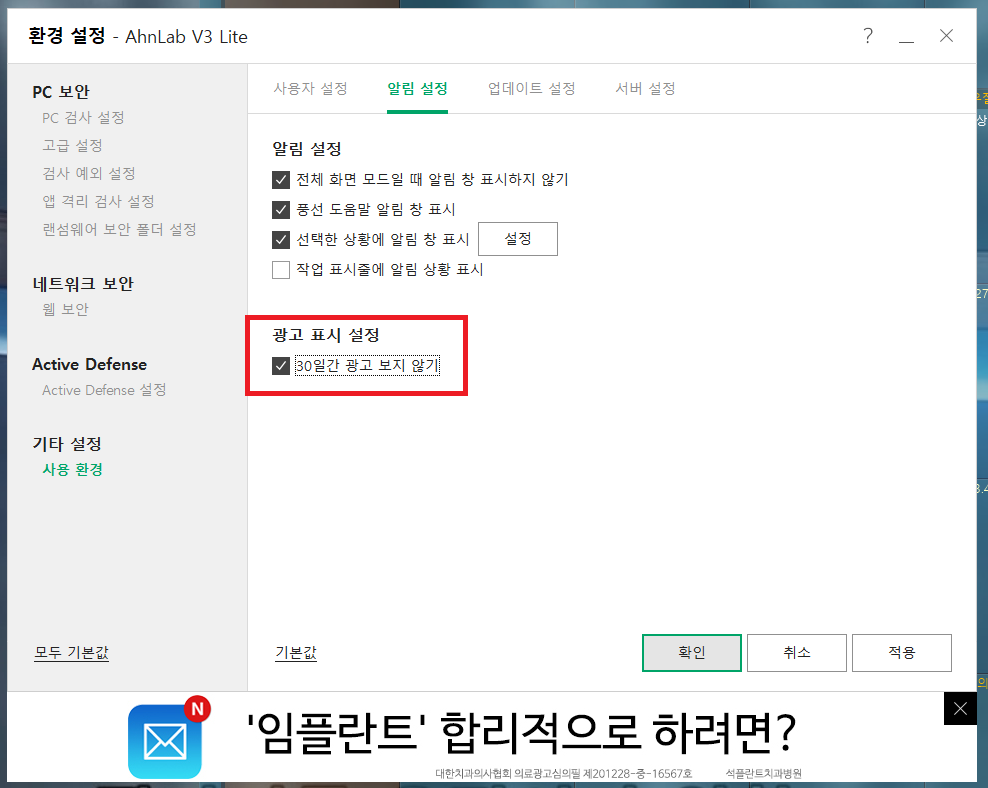Screen dimensions: 988x788
Task: Toggle '풍선 도움말 알림 창 표시' checkbox
Action: click(x=281, y=210)
